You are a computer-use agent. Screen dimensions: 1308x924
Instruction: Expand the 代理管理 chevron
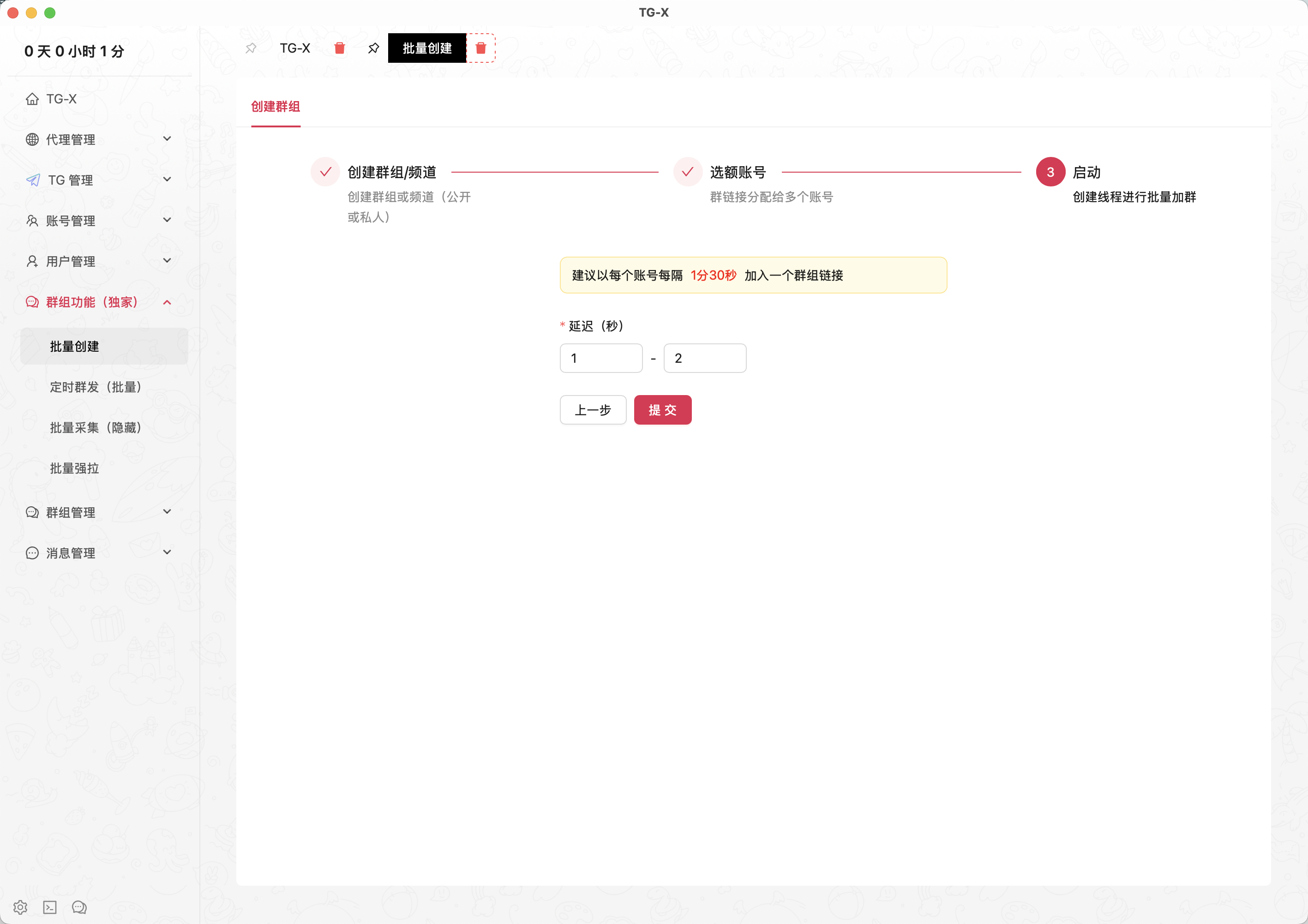click(167, 139)
